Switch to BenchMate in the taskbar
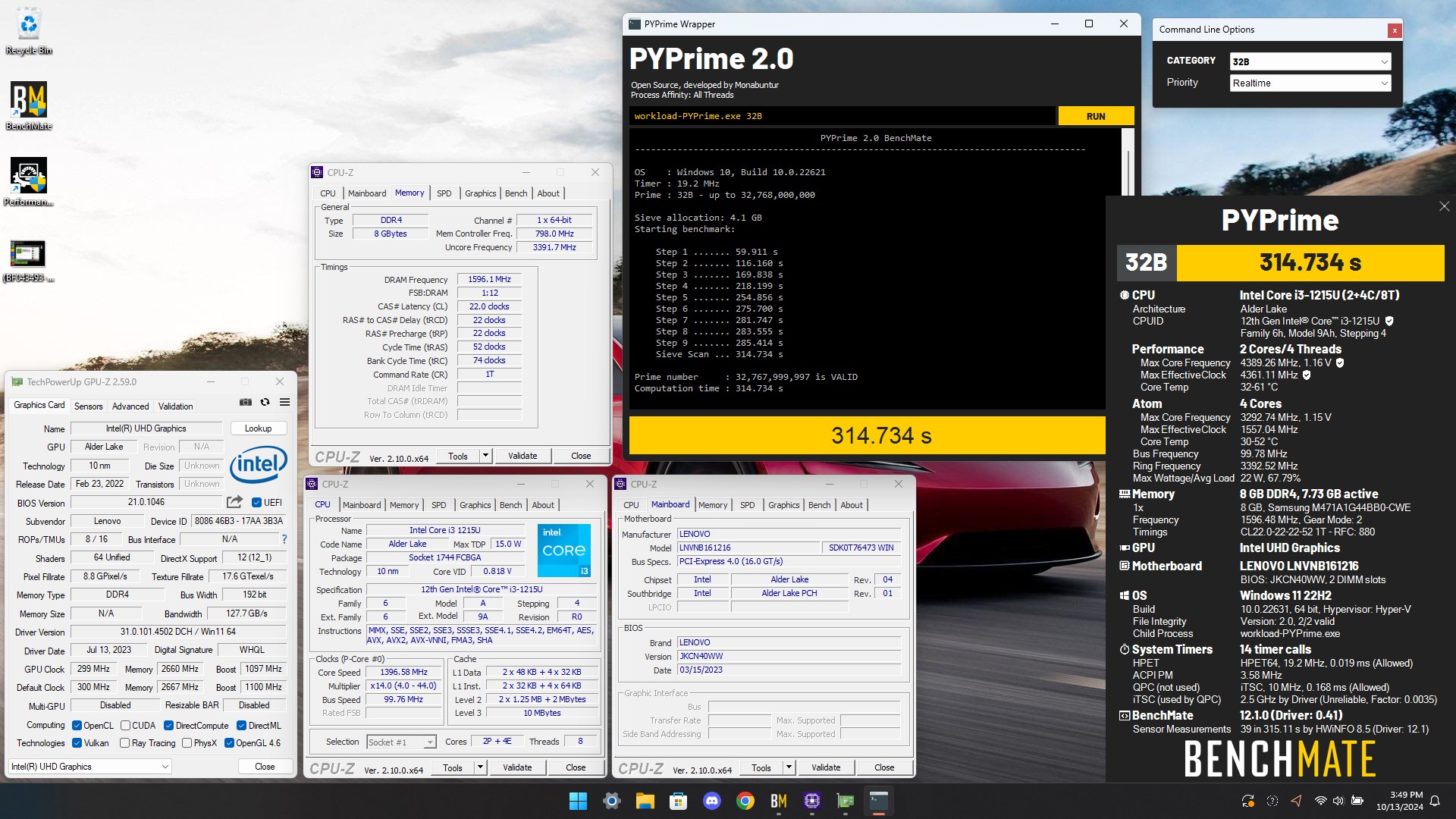The width and height of the screenshot is (1456, 819). (779, 801)
